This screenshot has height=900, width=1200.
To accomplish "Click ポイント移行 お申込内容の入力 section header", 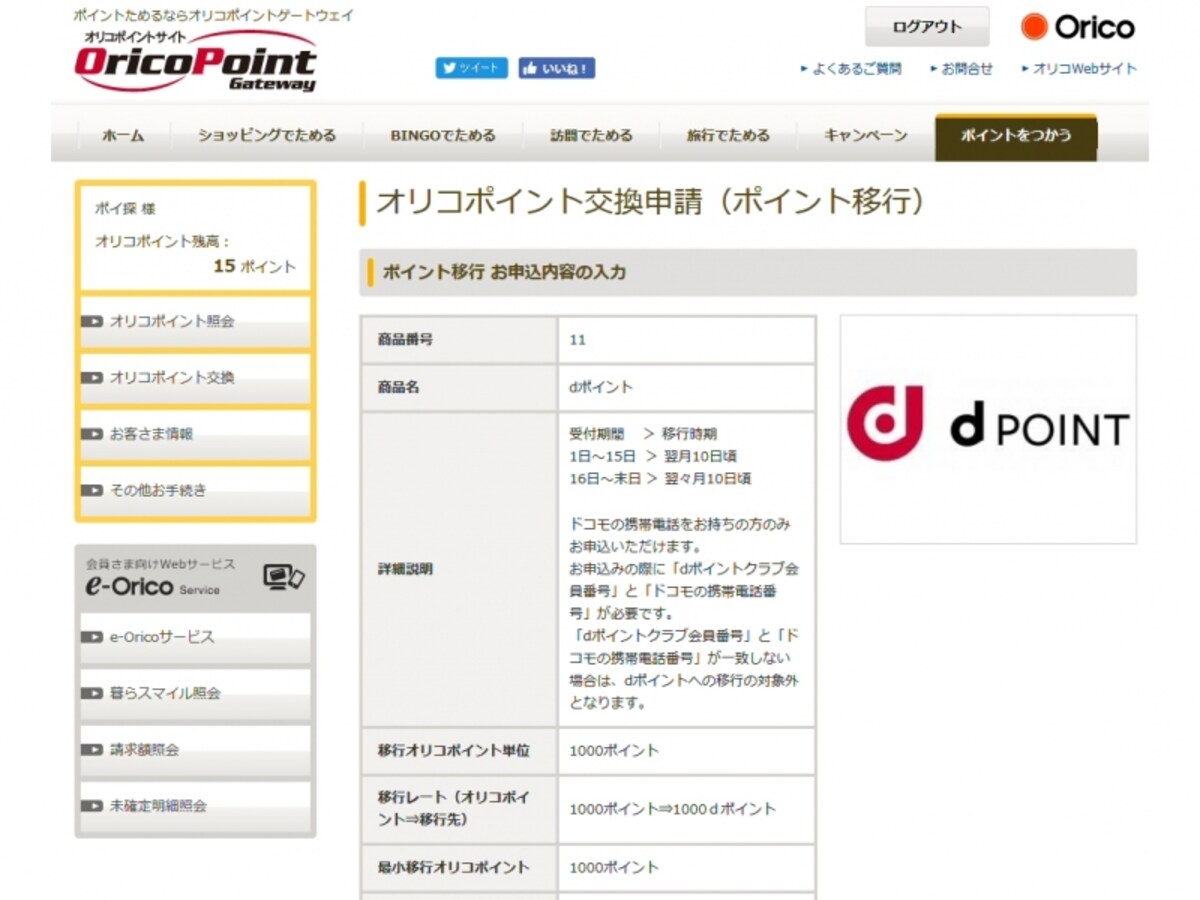I will coord(748,272).
